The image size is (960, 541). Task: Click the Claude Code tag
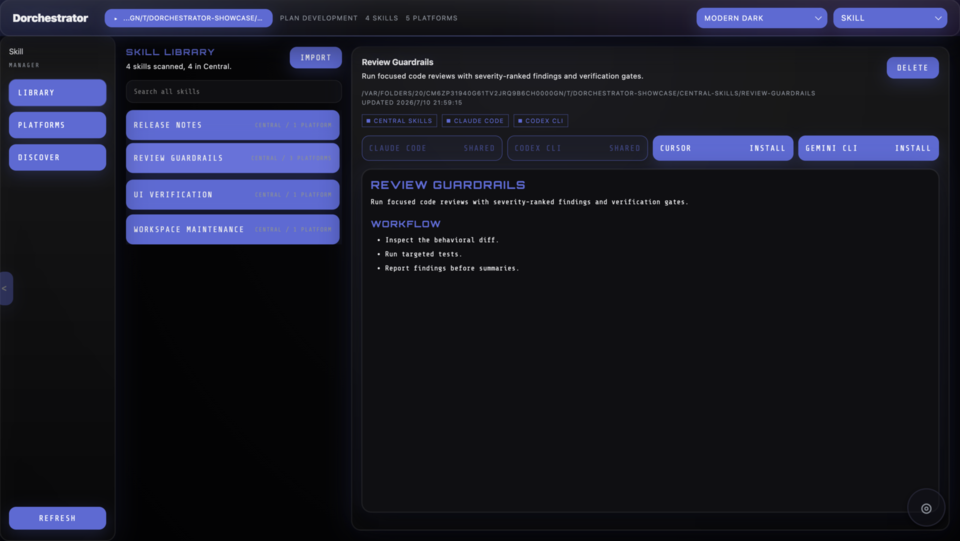pos(475,121)
